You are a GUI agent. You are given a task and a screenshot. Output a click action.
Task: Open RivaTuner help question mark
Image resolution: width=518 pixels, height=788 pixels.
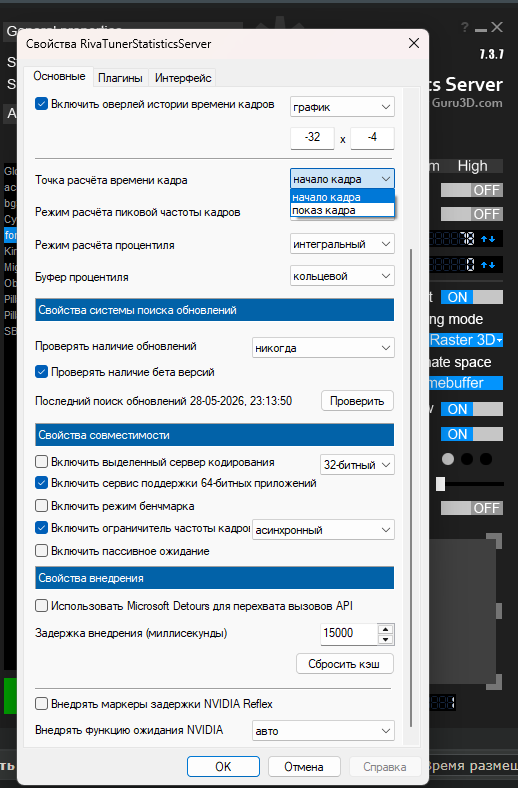465,28
